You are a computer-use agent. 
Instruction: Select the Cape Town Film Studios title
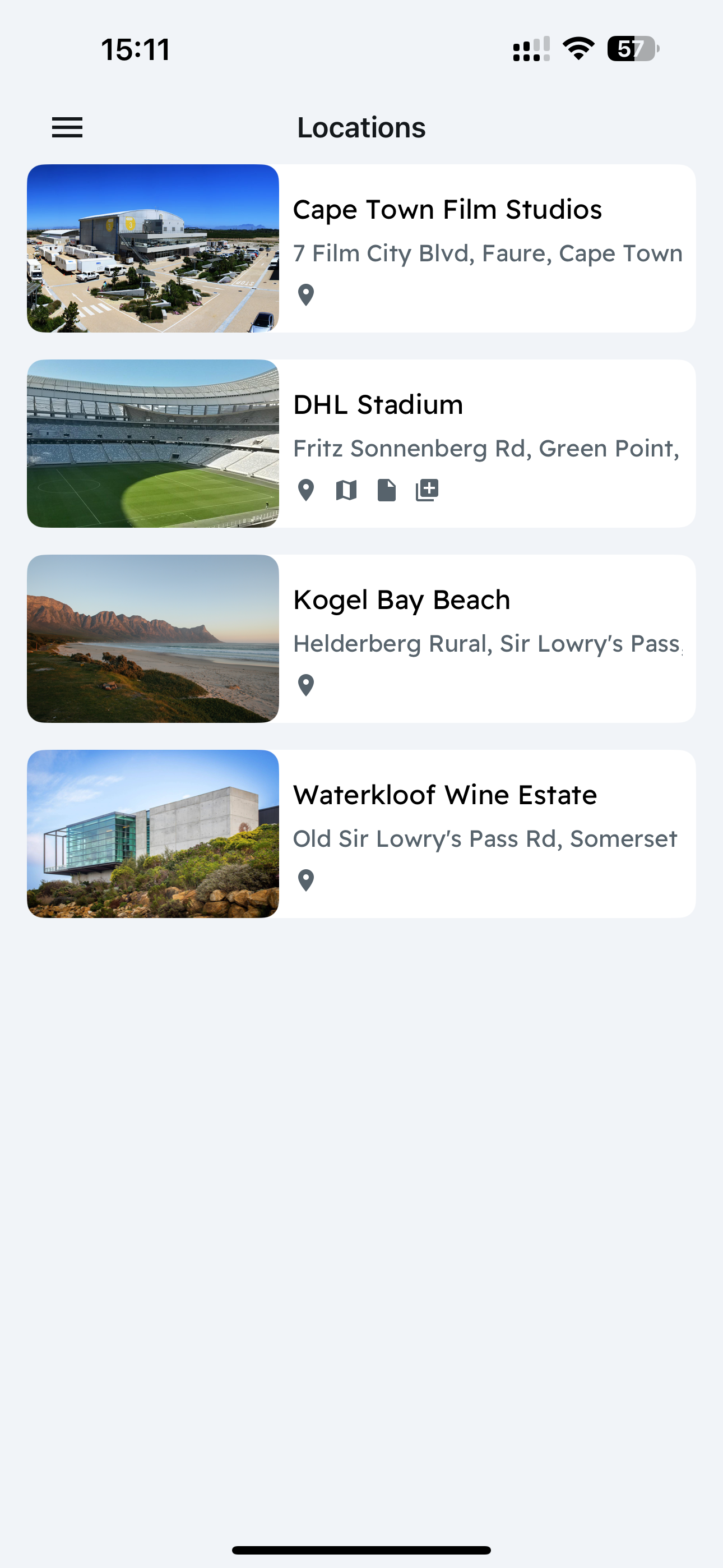(x=447, y=209)
